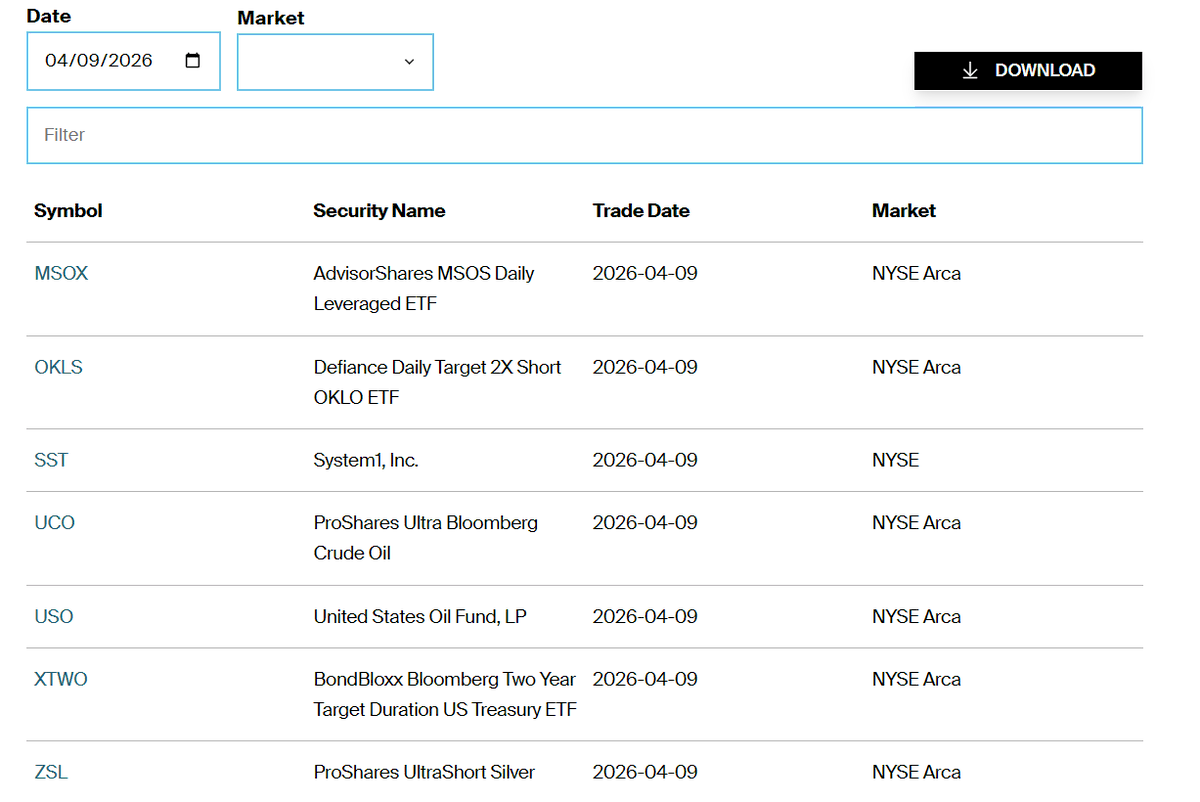Open the OKLS symbol link

(x=58, y=367)
